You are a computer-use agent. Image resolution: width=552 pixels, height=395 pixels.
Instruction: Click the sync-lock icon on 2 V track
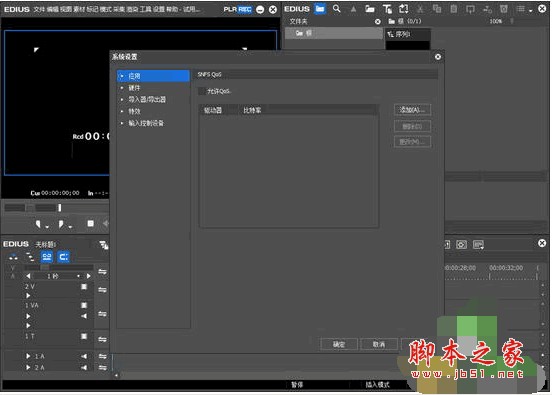(x=102, y=290)
